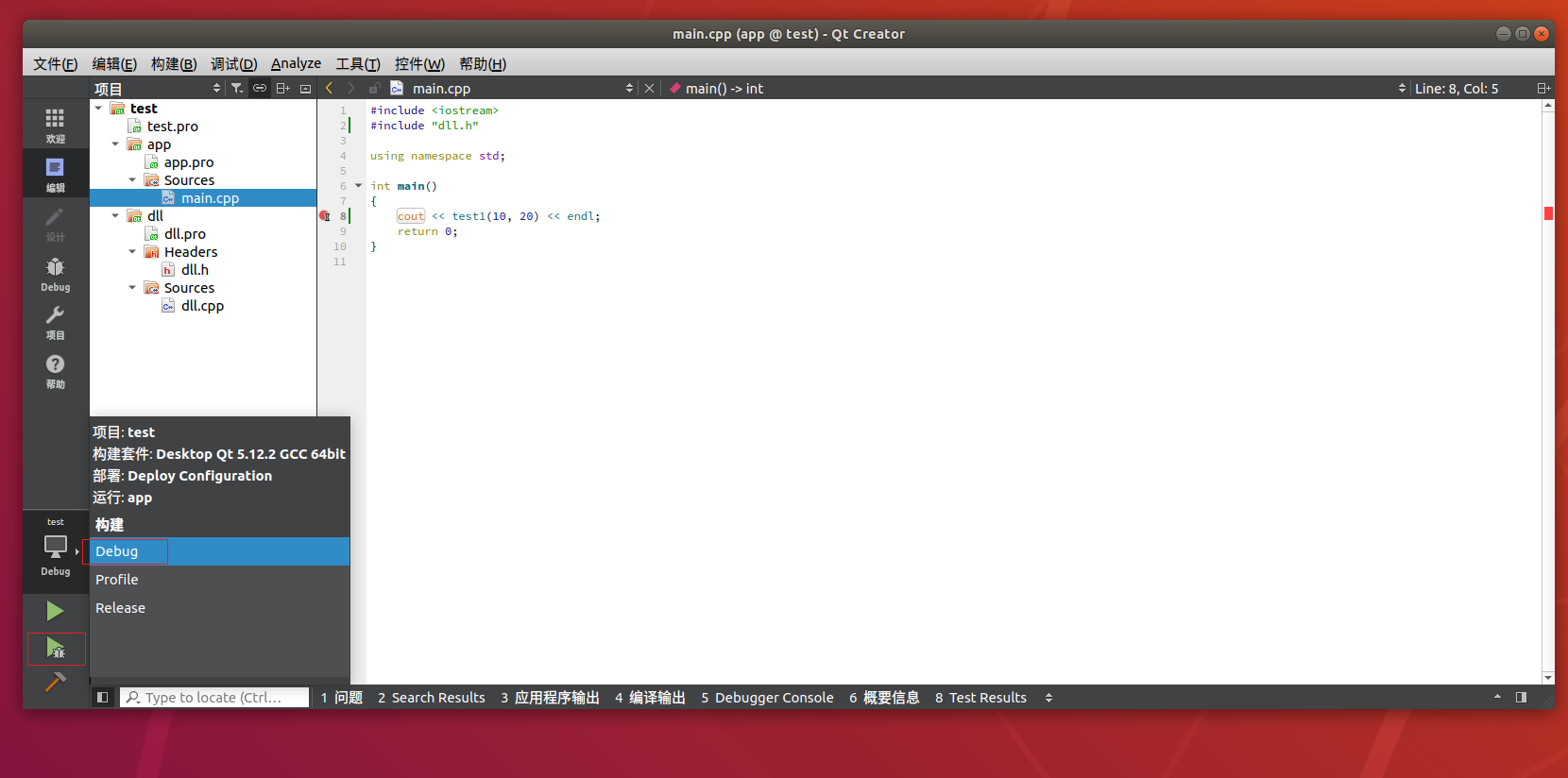Open the Analyze menu
This screenshot has width=1568, height=778.
pyautogui.click(x=296, y=64)
